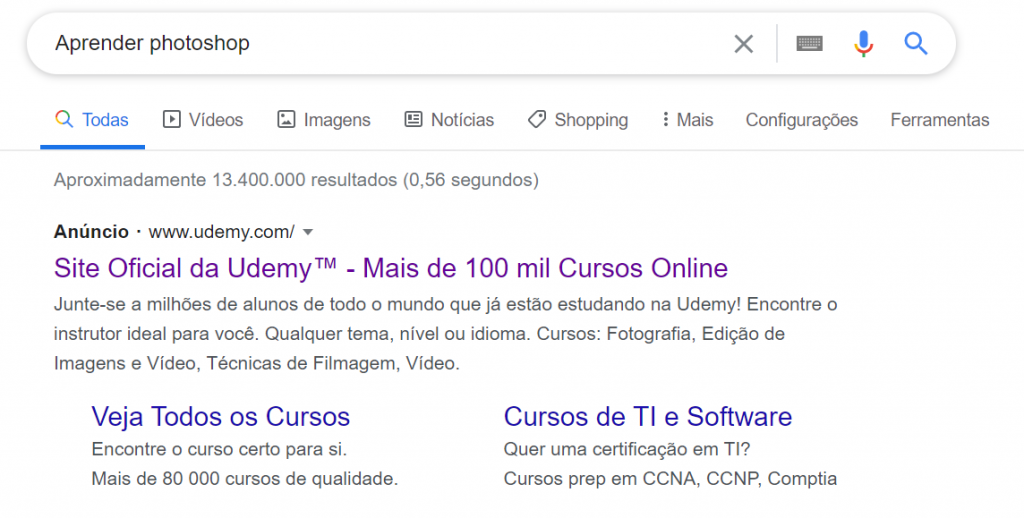The image size is (1024, 518).
Task: Start voice search with the microphone icon
Action: [863, 44]
